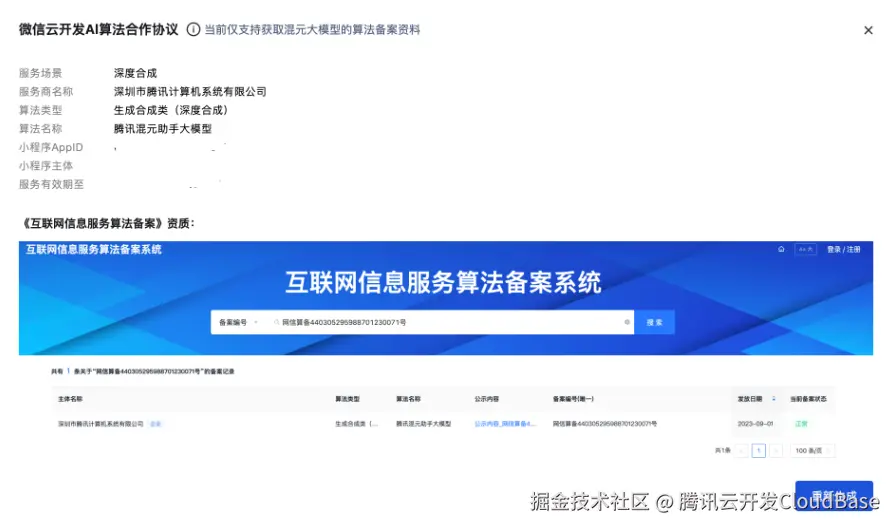Click the 当前仅支持获取混元大模型的算法备案资料 notice text
The width and height of the screenshot is (896, 529).
pyautogui.click(x=312, y=30)
